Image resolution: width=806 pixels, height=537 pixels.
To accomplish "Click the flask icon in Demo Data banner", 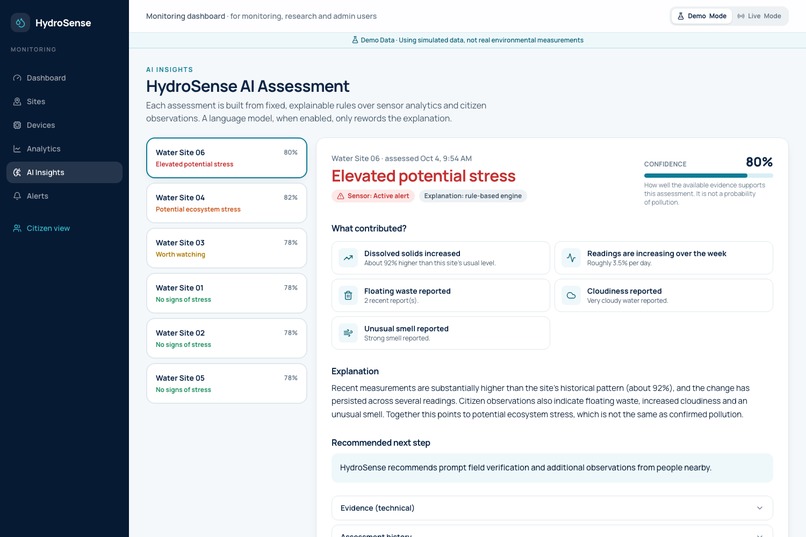I will [x=355, y=40].
